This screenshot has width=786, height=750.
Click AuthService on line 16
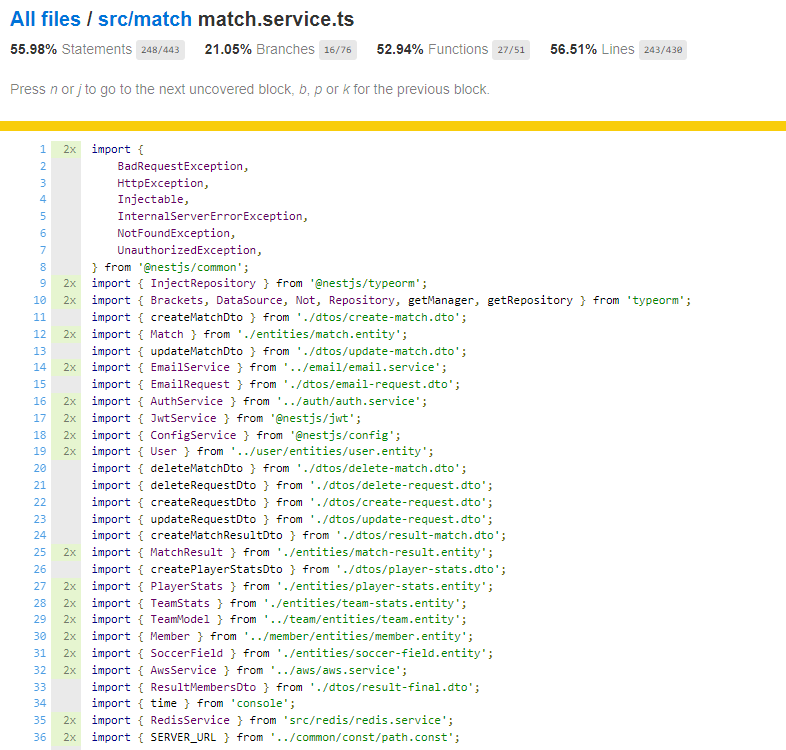point(186,402)
